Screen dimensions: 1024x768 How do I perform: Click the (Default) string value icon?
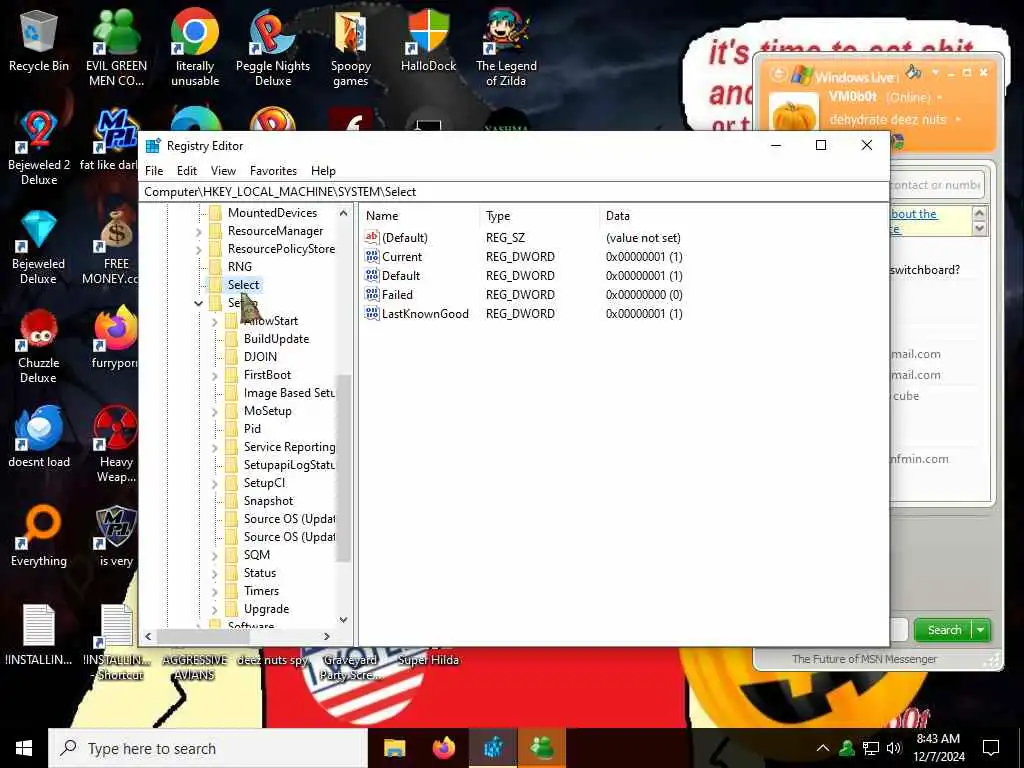point(372,238)
